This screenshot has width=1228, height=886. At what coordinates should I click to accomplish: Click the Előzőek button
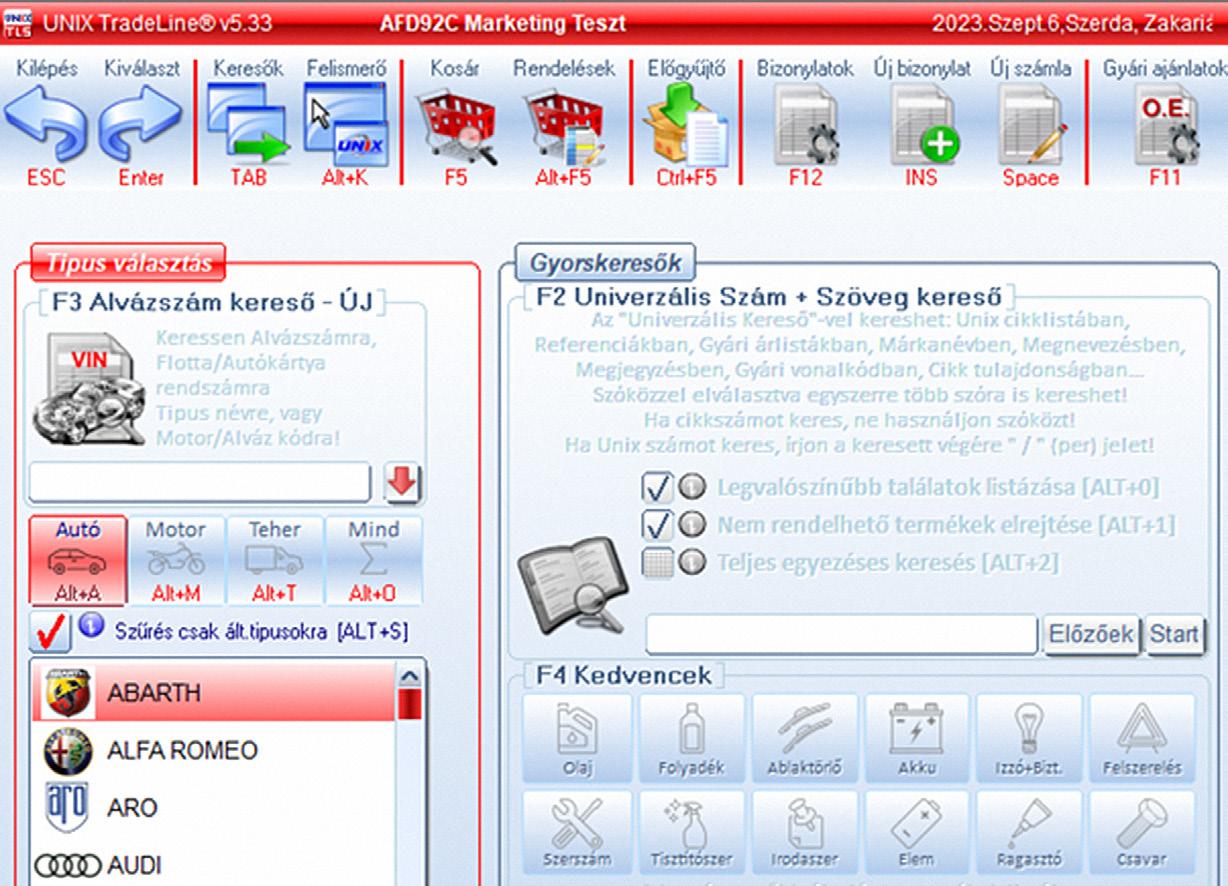[1091, 634]
